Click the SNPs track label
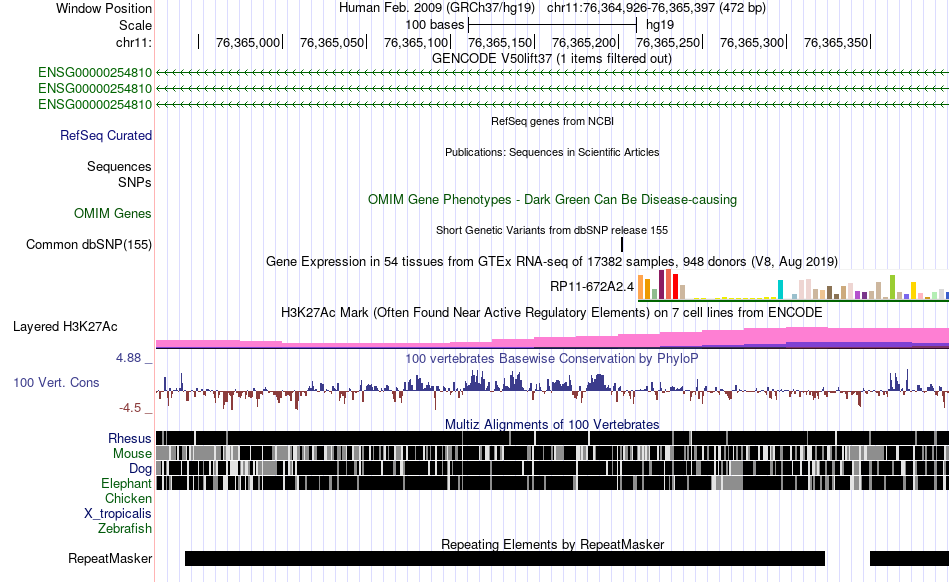Viewport: 950px width, 582px height. point(135,182)
